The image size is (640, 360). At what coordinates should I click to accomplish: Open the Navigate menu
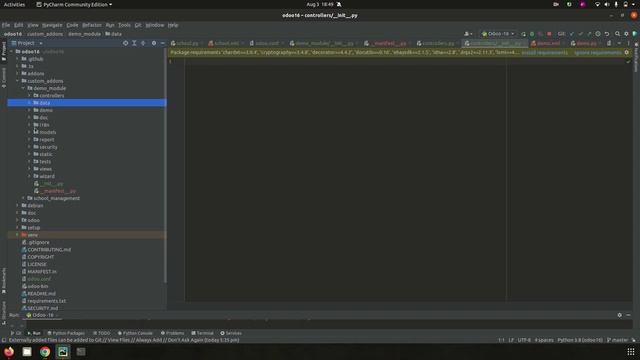(x=52, y=25)
